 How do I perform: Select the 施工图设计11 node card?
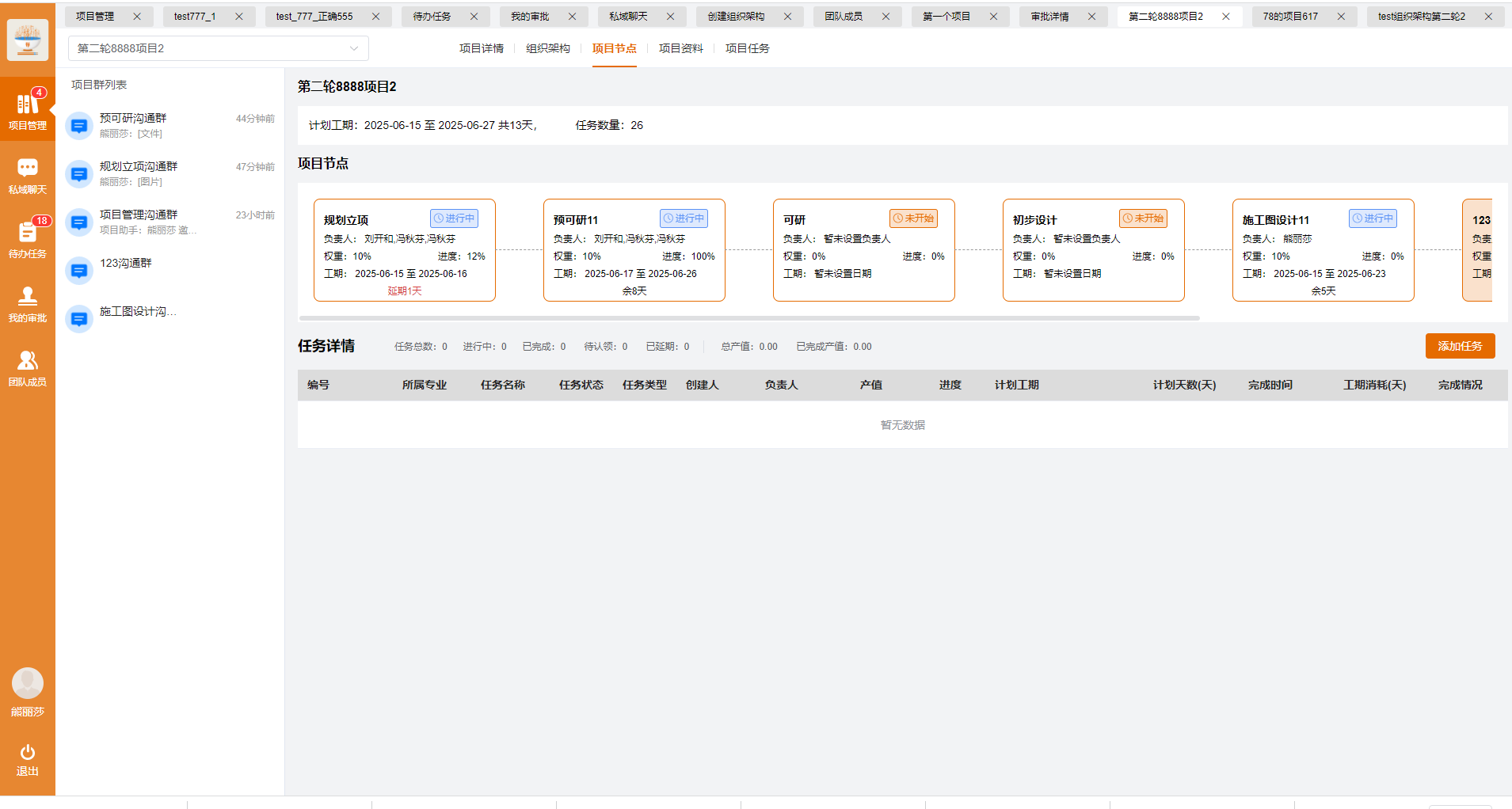1323,250
